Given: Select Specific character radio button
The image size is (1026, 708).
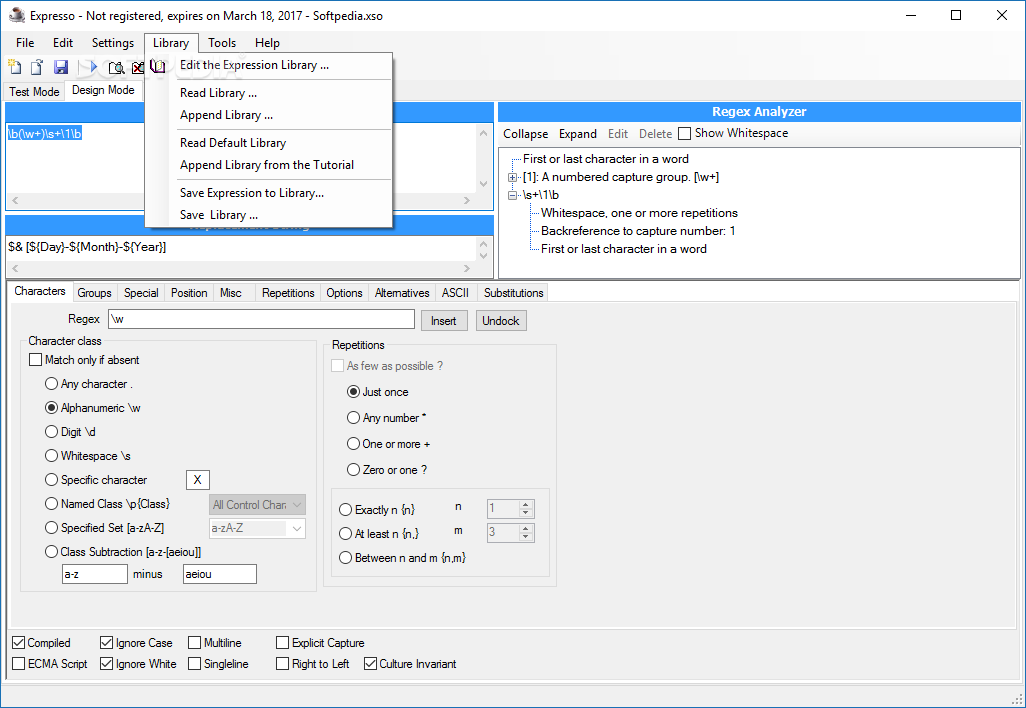Looking at the screenshot, I should tap(51, 480).
